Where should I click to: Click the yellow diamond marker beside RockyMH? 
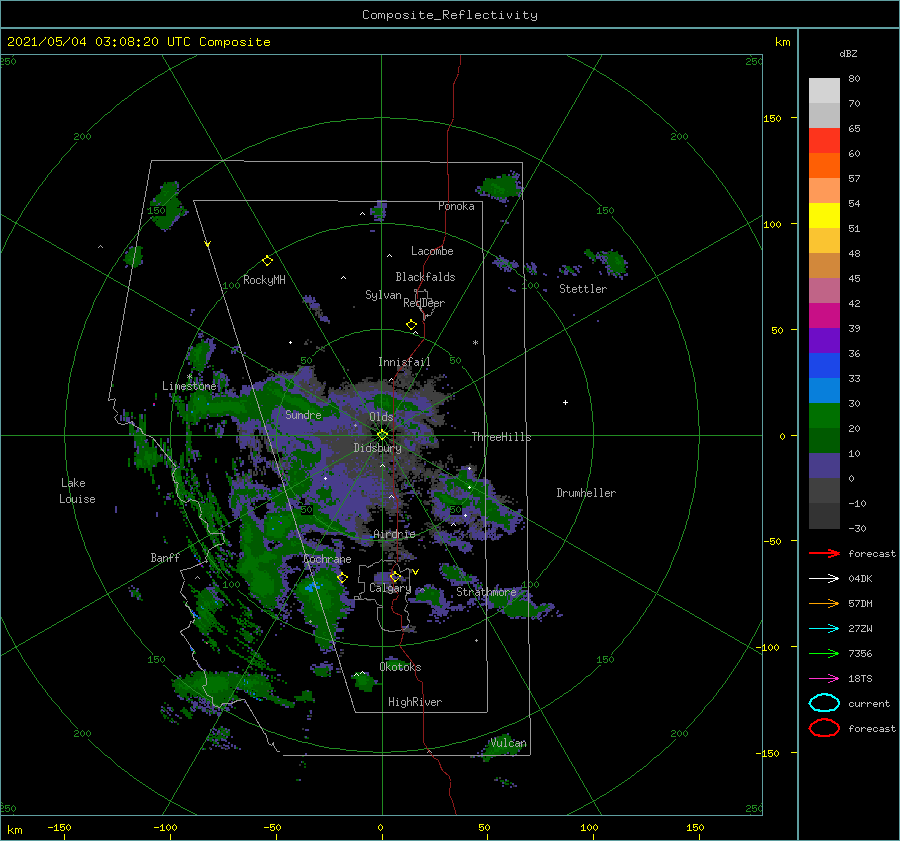tap(267, 261)
